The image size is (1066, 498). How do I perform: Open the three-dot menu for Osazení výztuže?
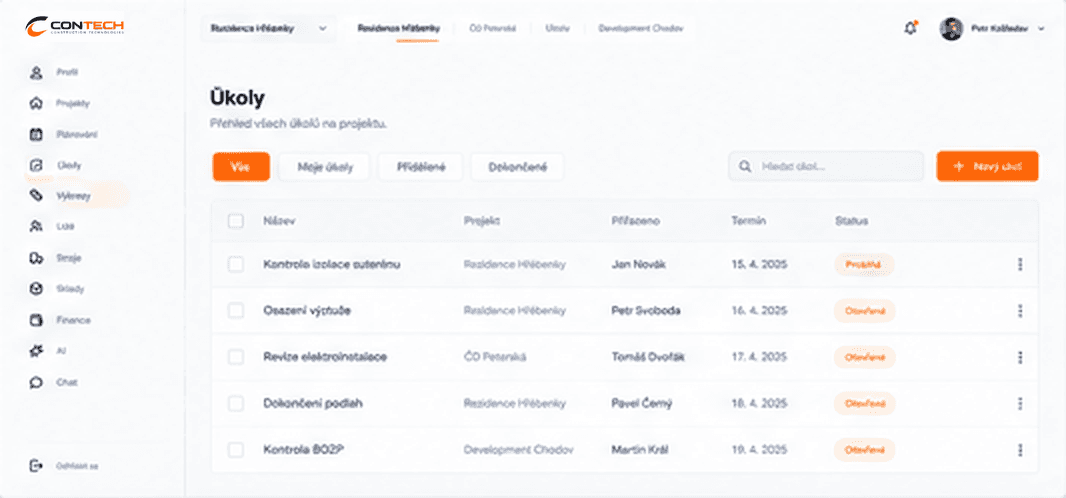click(x=1020, y=310)
